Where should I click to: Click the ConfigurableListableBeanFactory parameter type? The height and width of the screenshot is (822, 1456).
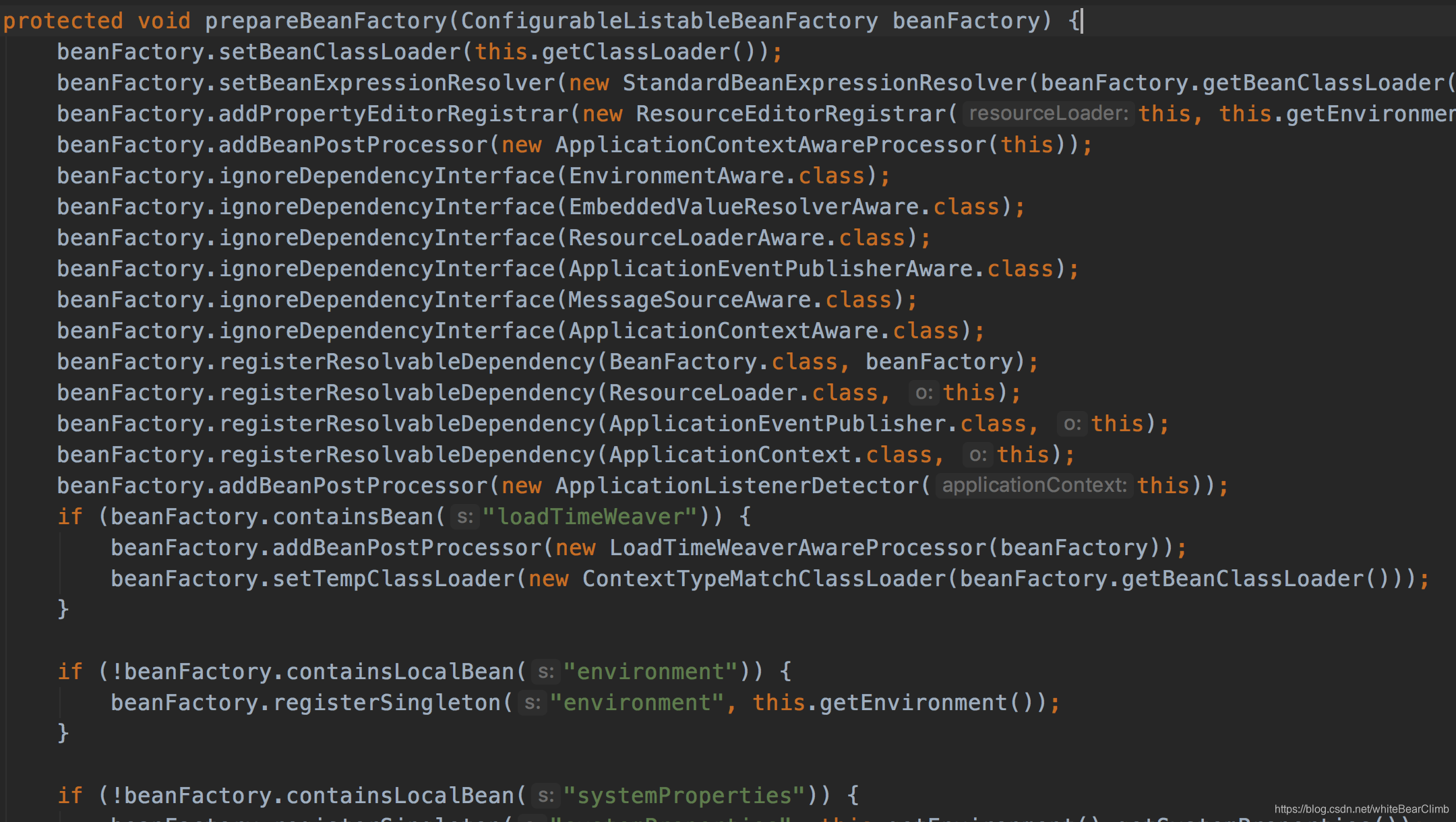coord(669,21)
